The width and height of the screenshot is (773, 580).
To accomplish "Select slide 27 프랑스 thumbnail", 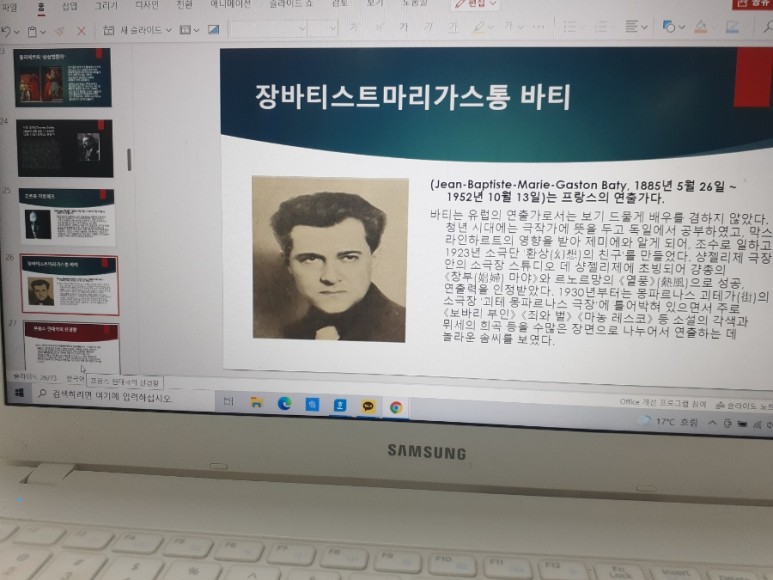I will click(x=71, y=347).
